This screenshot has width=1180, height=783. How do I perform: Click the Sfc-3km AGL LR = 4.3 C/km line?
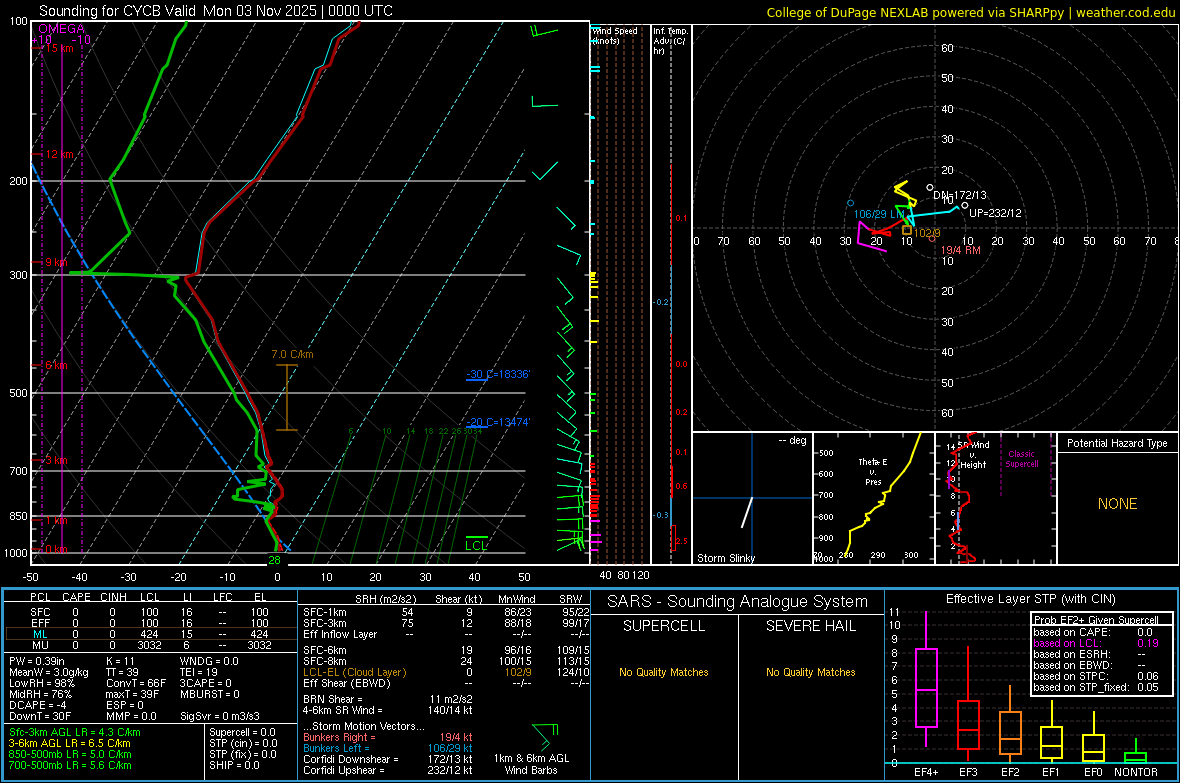click(x=75, y=732)
